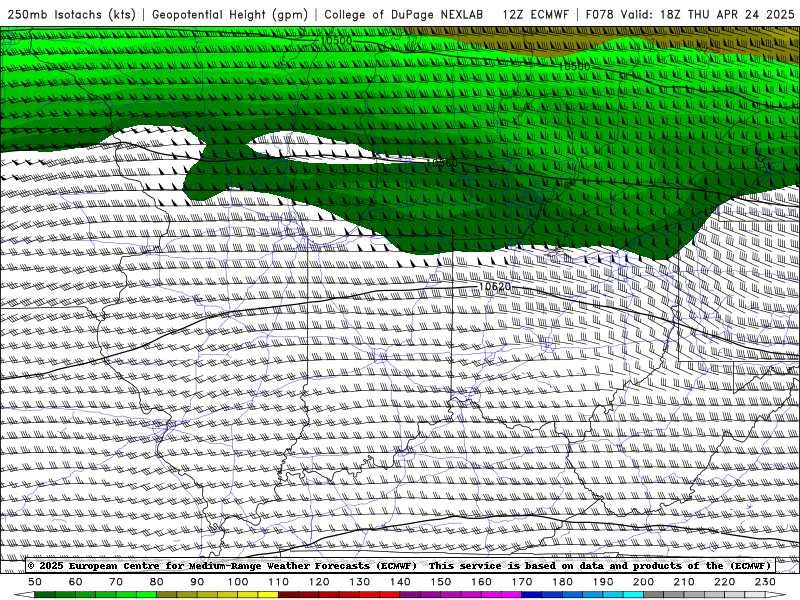Click the 10620 height contour label
This screenshot has height=600, width=800.
point(495,287)
